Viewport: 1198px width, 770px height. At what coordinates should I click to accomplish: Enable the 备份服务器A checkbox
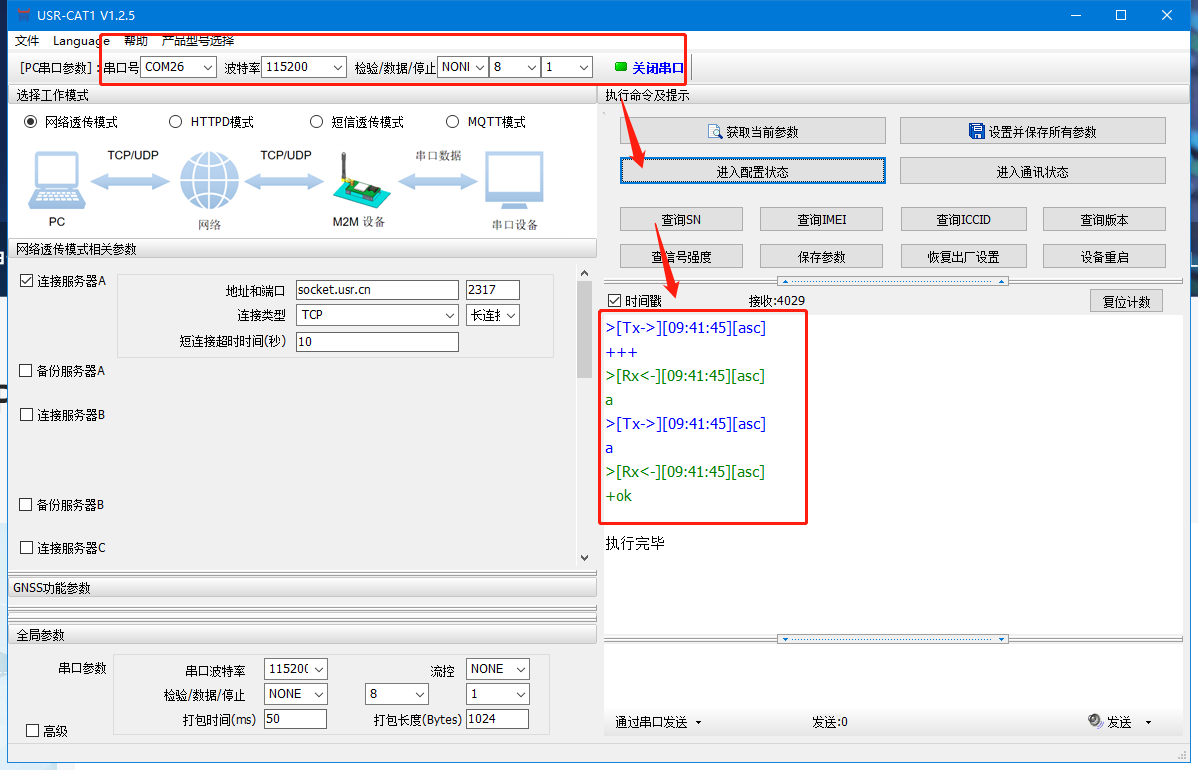[26, 371]
